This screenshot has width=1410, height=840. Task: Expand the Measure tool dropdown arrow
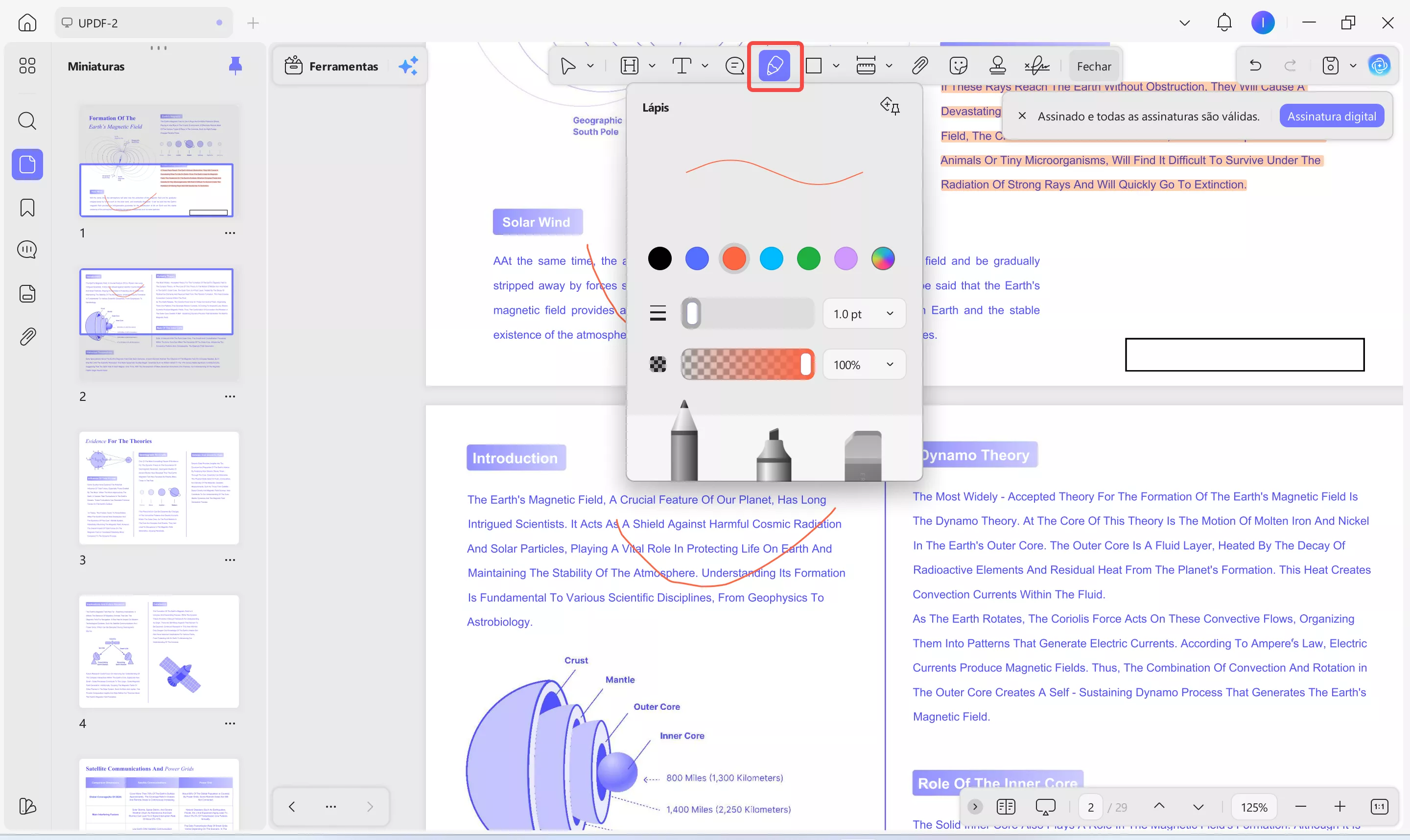(889, 66)
